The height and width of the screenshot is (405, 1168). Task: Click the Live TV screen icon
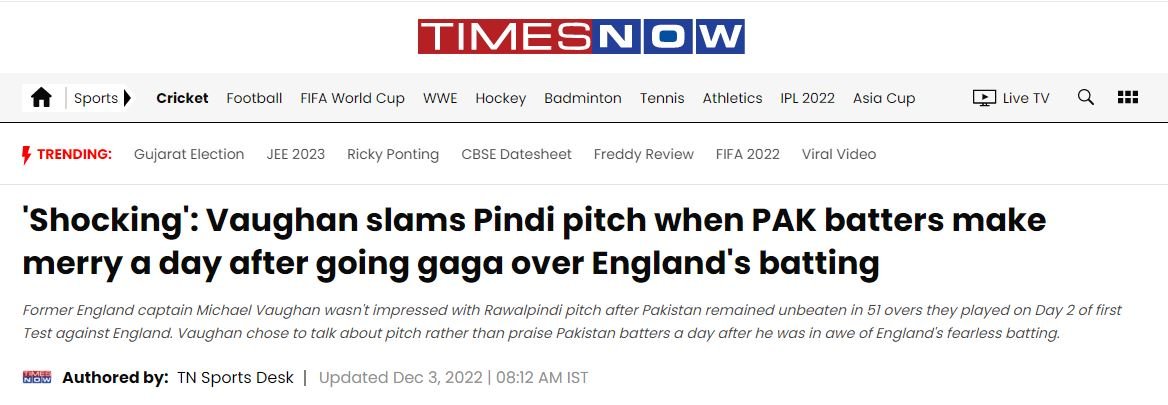tap(984, 98)
